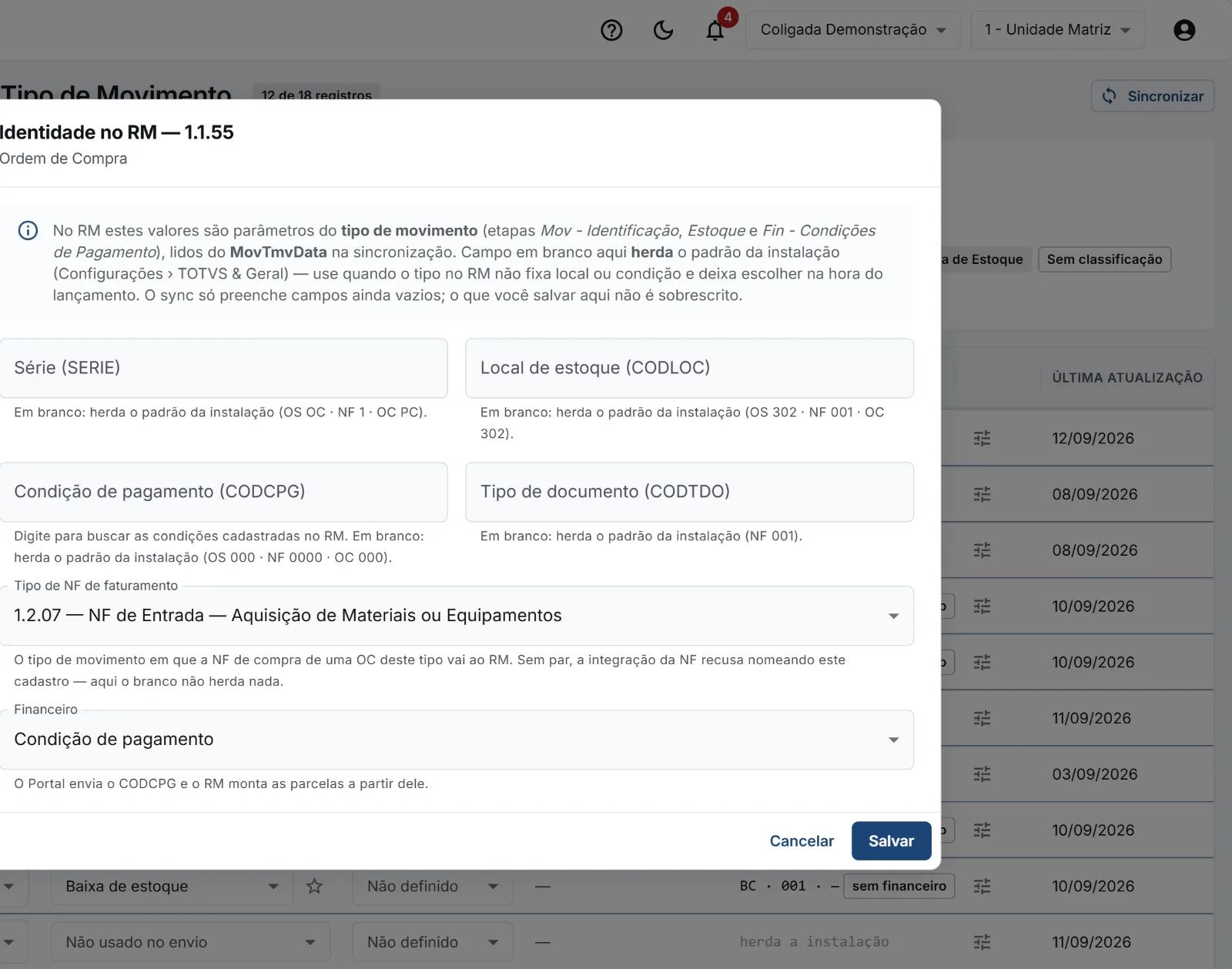Focus the Tipo de documento (CODTDO) field
This screenshot has width=1232, height=969.
[689, 492]
